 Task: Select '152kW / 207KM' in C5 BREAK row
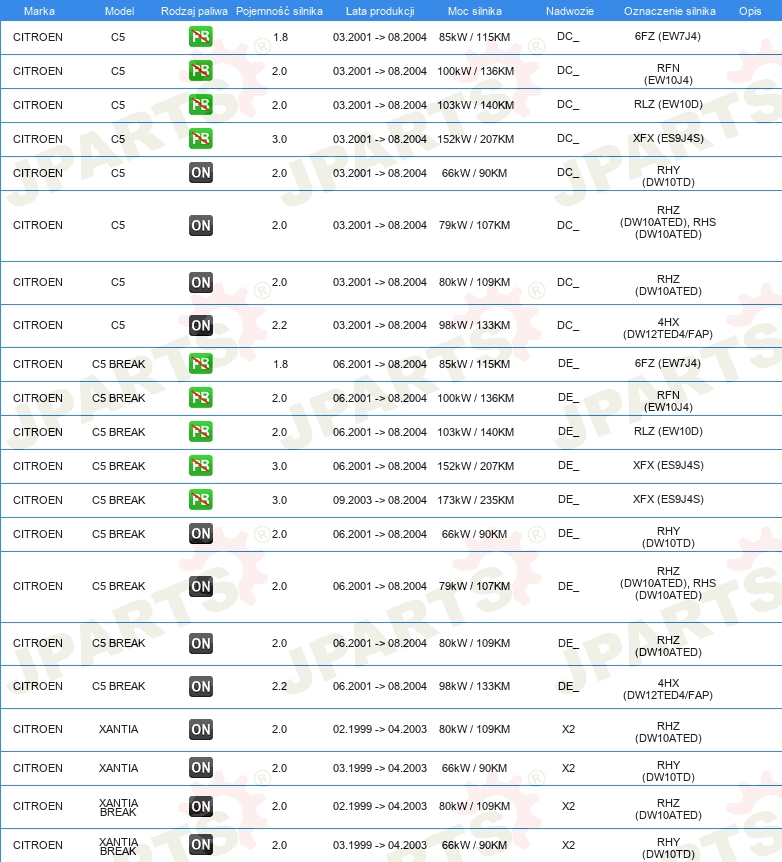[476, 466]
